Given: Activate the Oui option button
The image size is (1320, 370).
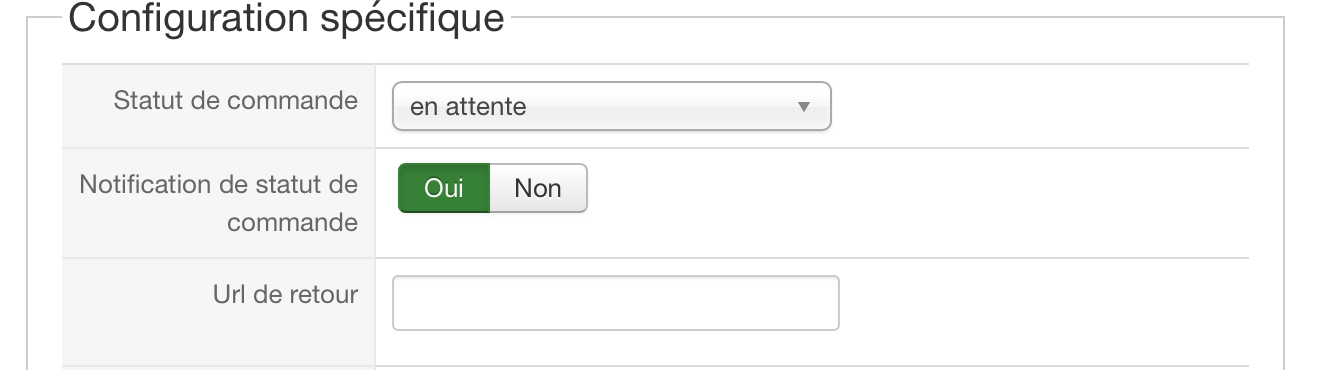Looking at the screenshot, I should 444,188.
